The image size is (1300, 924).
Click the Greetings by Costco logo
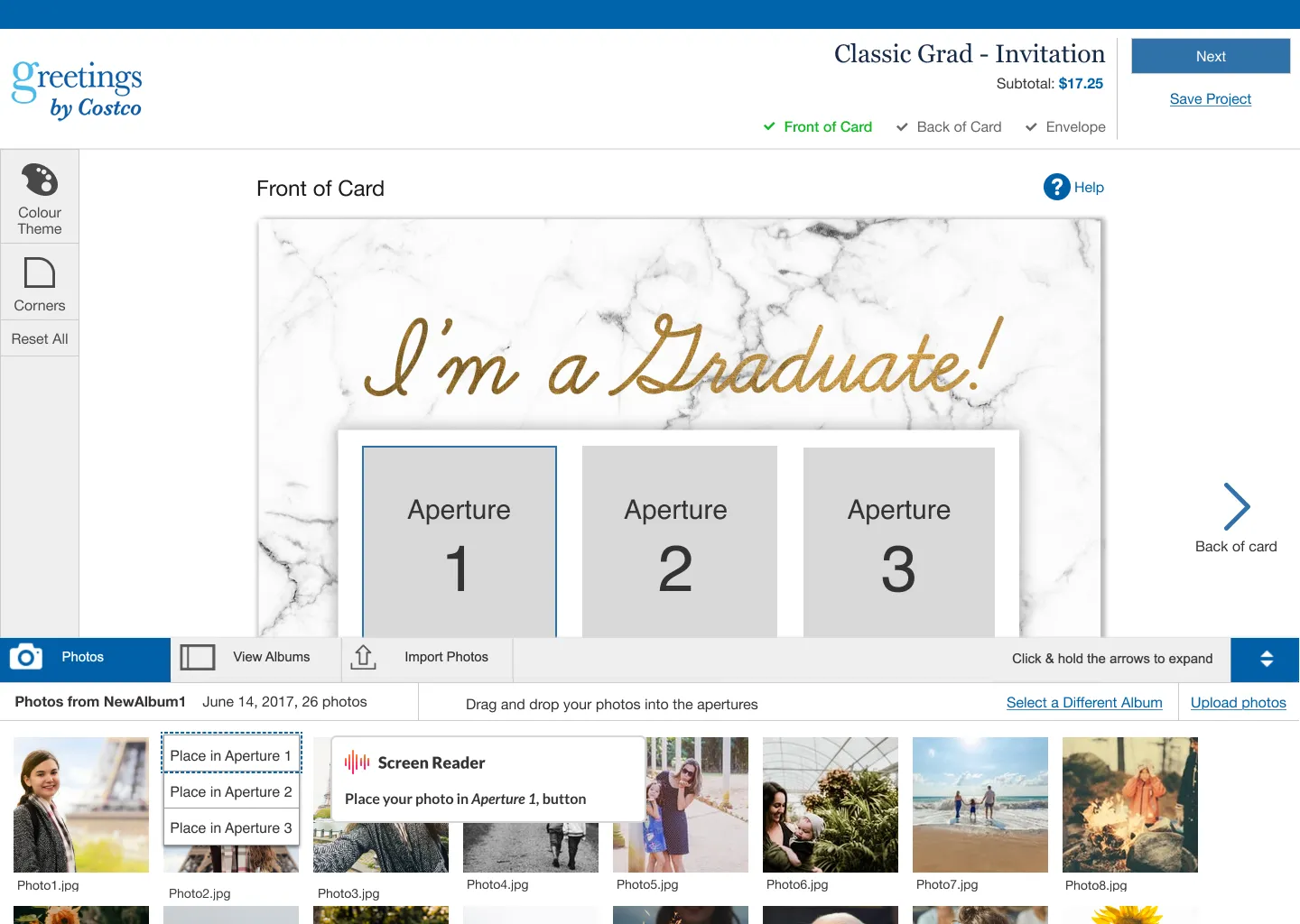click(x=78, y=90)
